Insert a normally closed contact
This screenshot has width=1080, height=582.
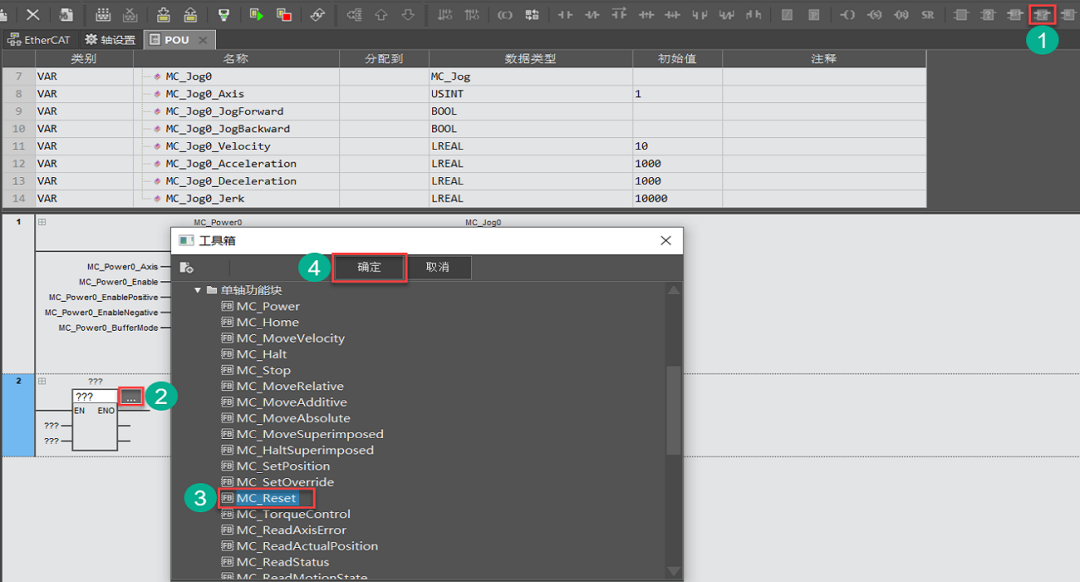click(592, 14)
